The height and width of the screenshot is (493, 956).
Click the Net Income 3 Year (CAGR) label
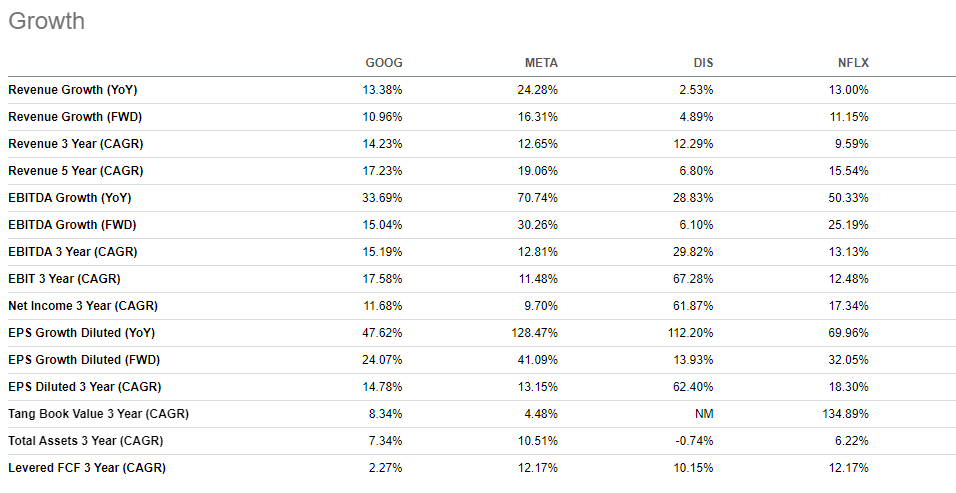click(x=83, y=306)
